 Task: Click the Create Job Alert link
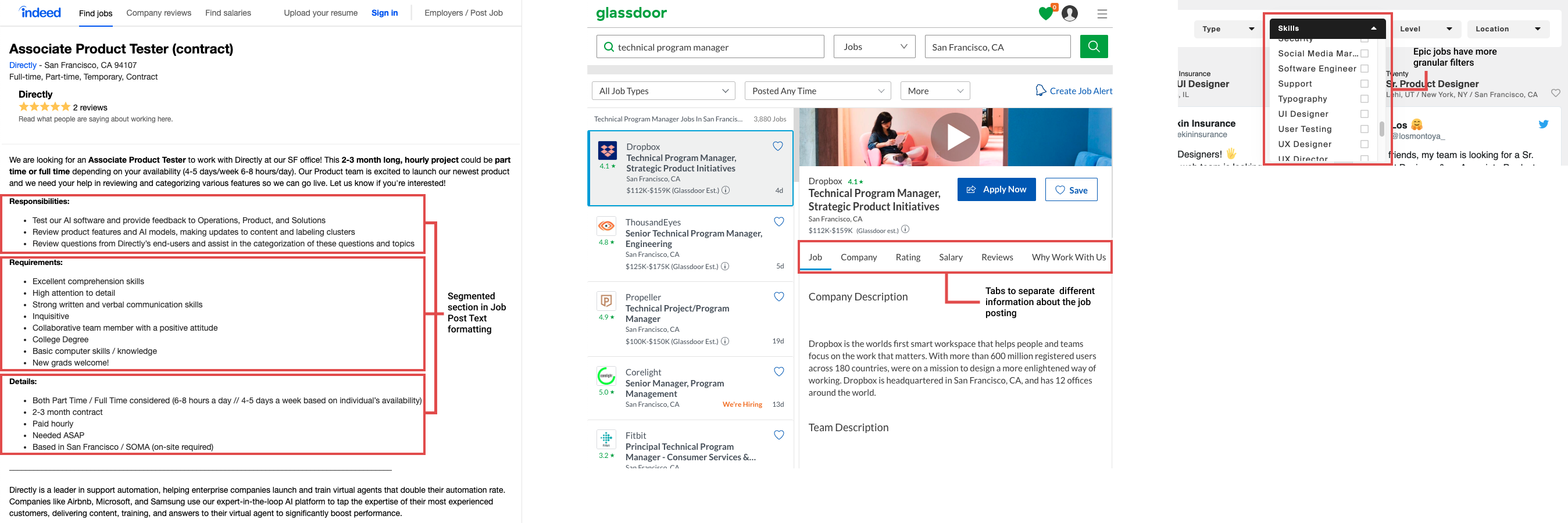pyautogui.click(x=1074, y=91)
